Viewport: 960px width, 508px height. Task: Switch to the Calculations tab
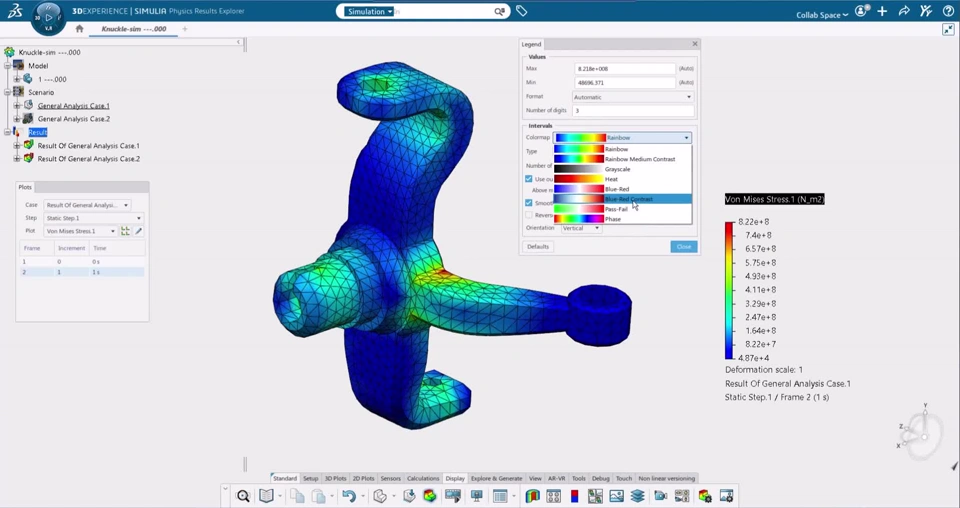(x=423, y=478)
